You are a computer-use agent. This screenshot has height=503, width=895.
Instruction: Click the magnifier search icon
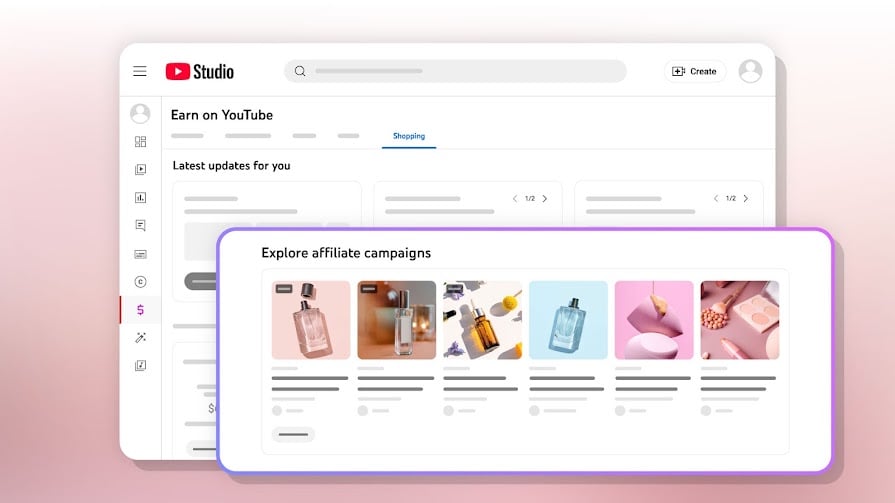300,71
